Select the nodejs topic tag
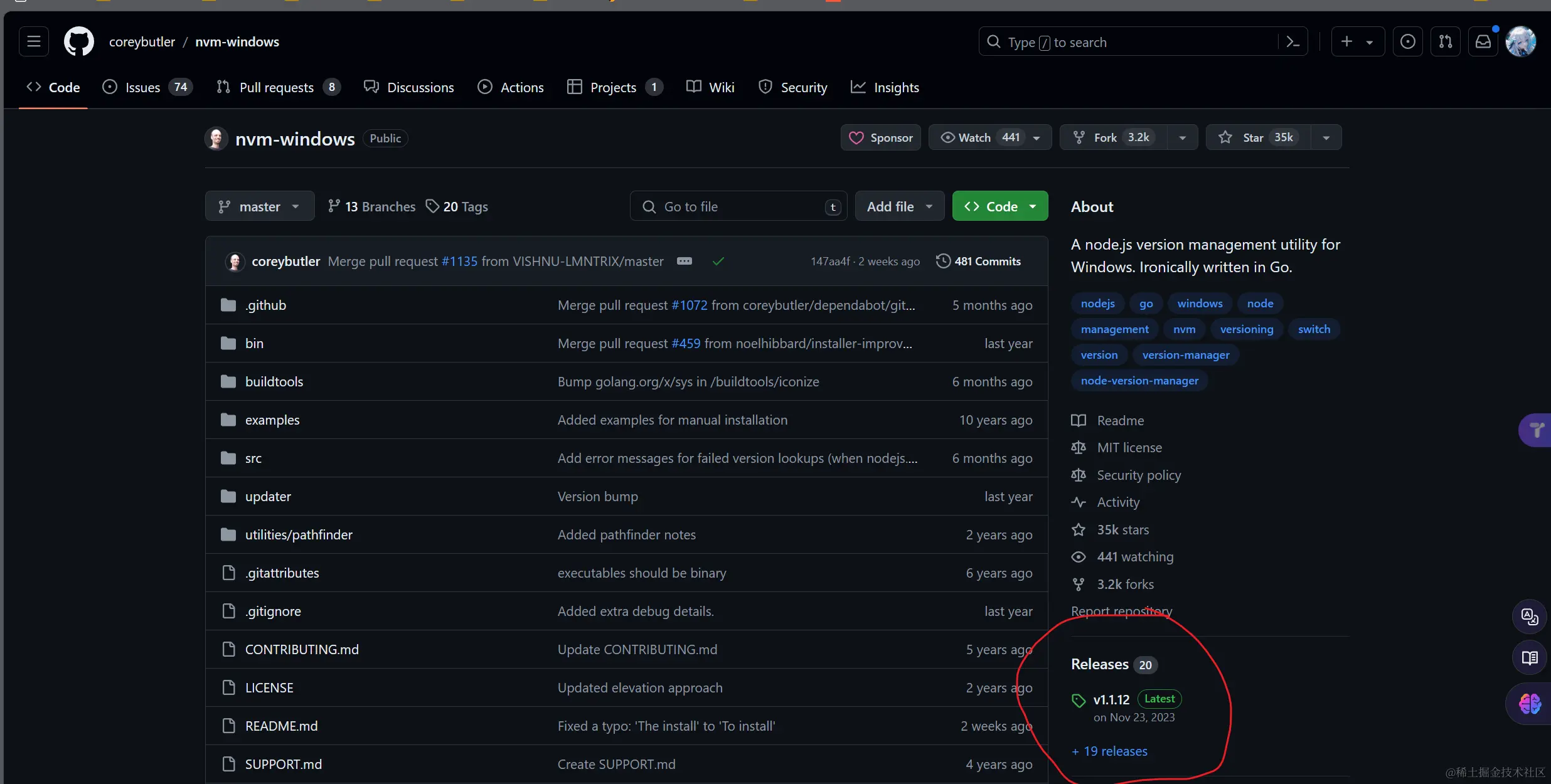The width and height of the screenshot is (1551, 784). point(1097,304)
